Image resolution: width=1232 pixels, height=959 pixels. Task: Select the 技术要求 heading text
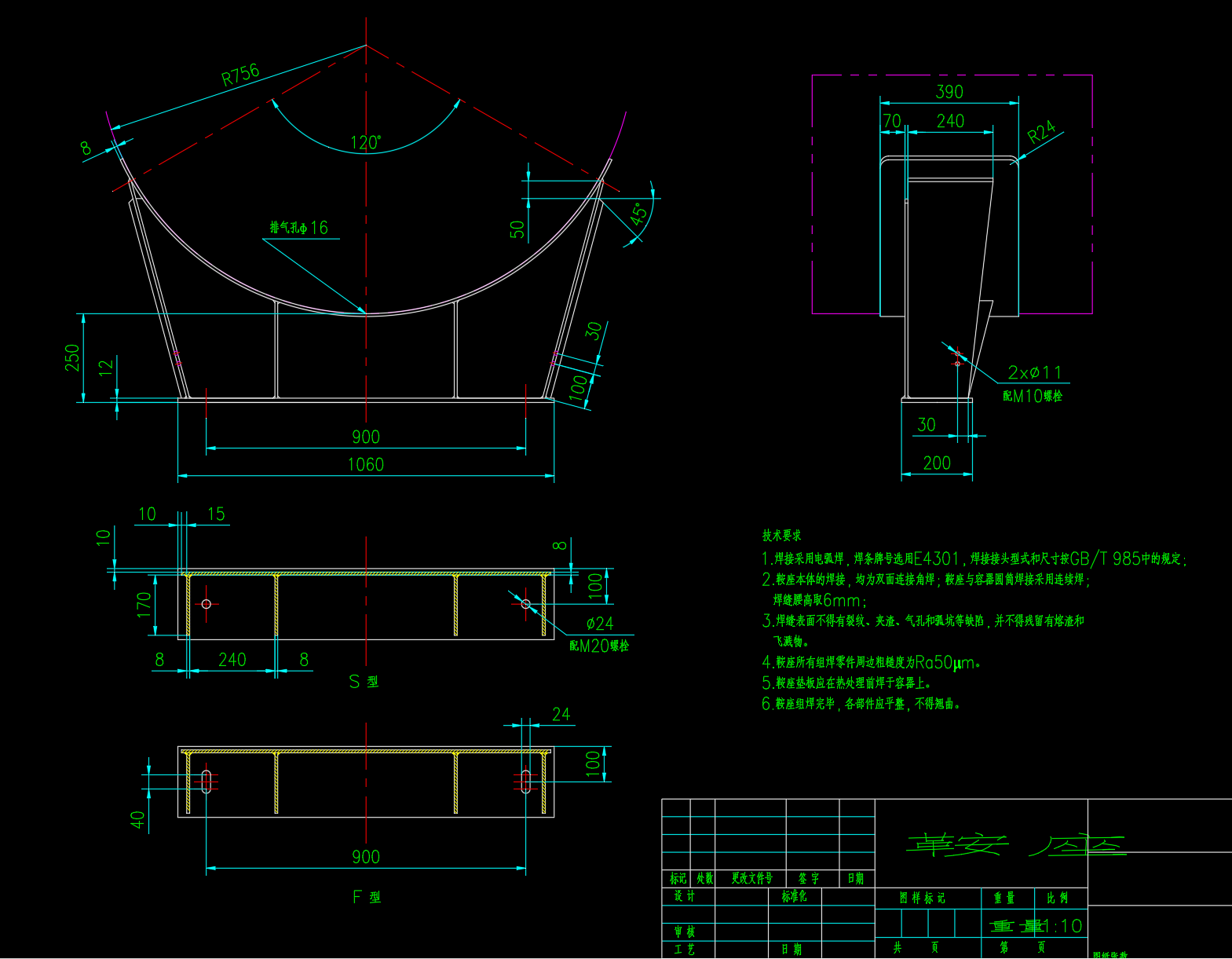point(781,536)
